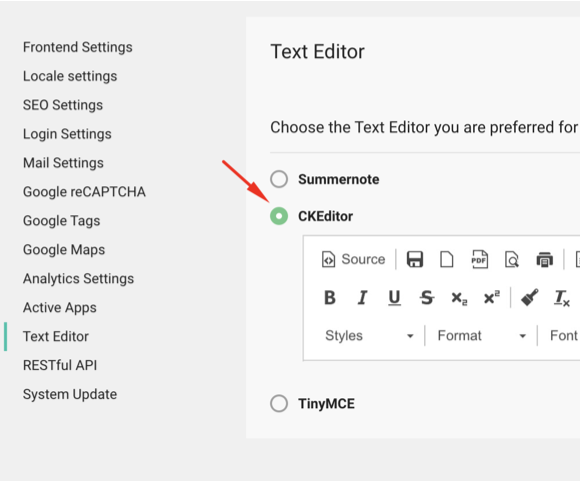The height and width of the screenshot is (481, 581).
Task: Open Locale settings in sidebar
Action: coord(70,76)
